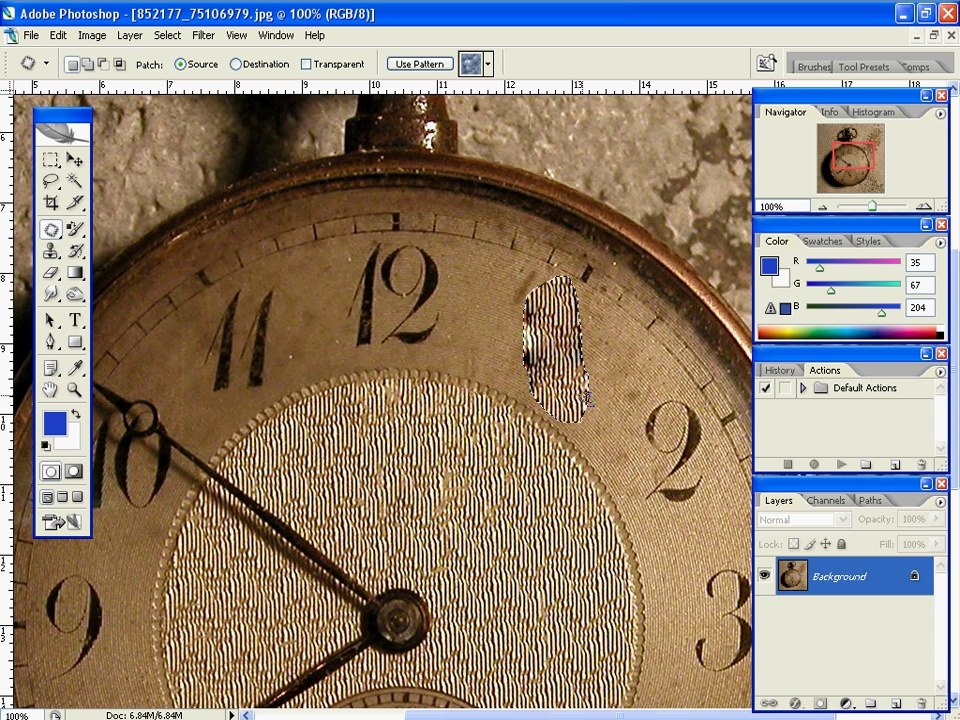Select the Rectangular Marquee tool
Screen dimensions: 960x720
pyautogui.click(x=51, y=160)
